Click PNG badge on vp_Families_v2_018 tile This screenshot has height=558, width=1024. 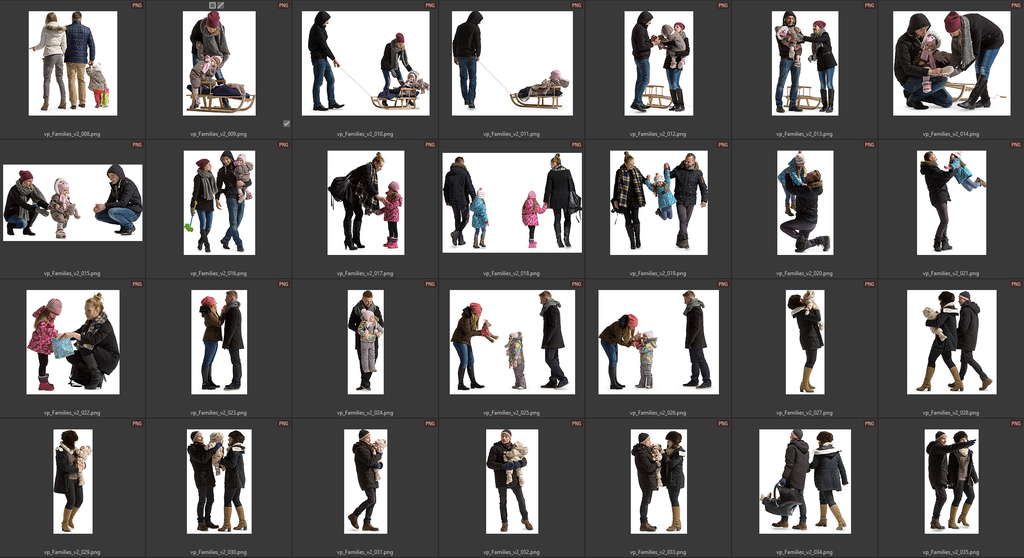(576, 145)
